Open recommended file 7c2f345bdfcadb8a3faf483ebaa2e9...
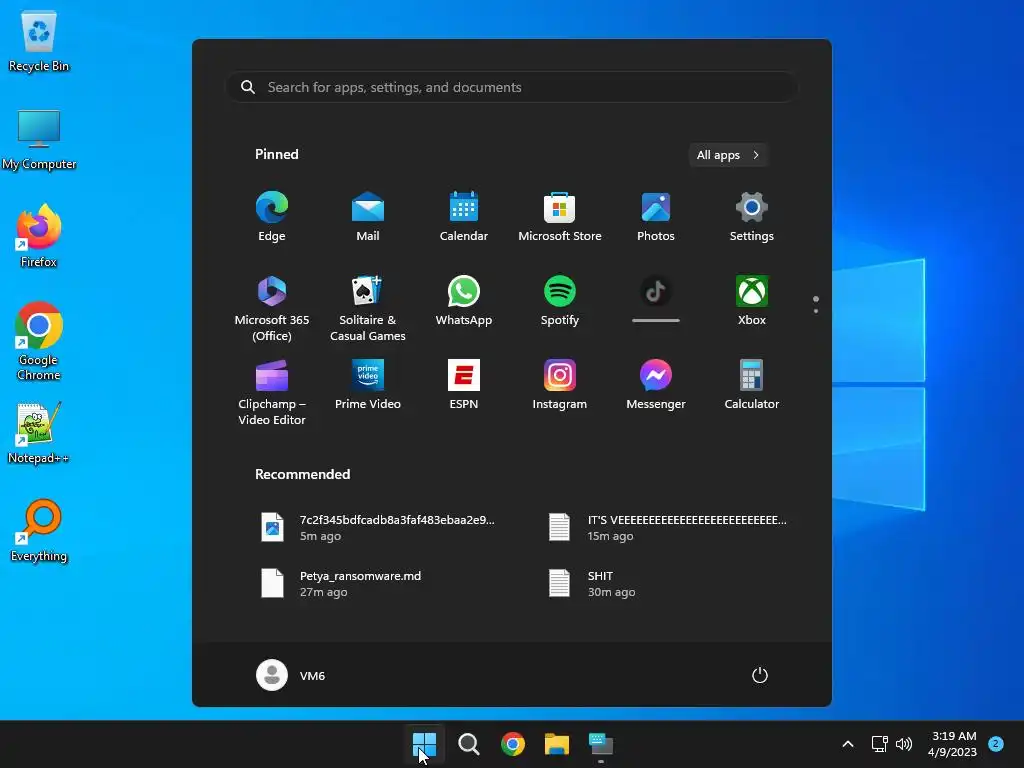The width and height of the screenshot is (1024, 768). pyautogui.click(x=379, y=528)
